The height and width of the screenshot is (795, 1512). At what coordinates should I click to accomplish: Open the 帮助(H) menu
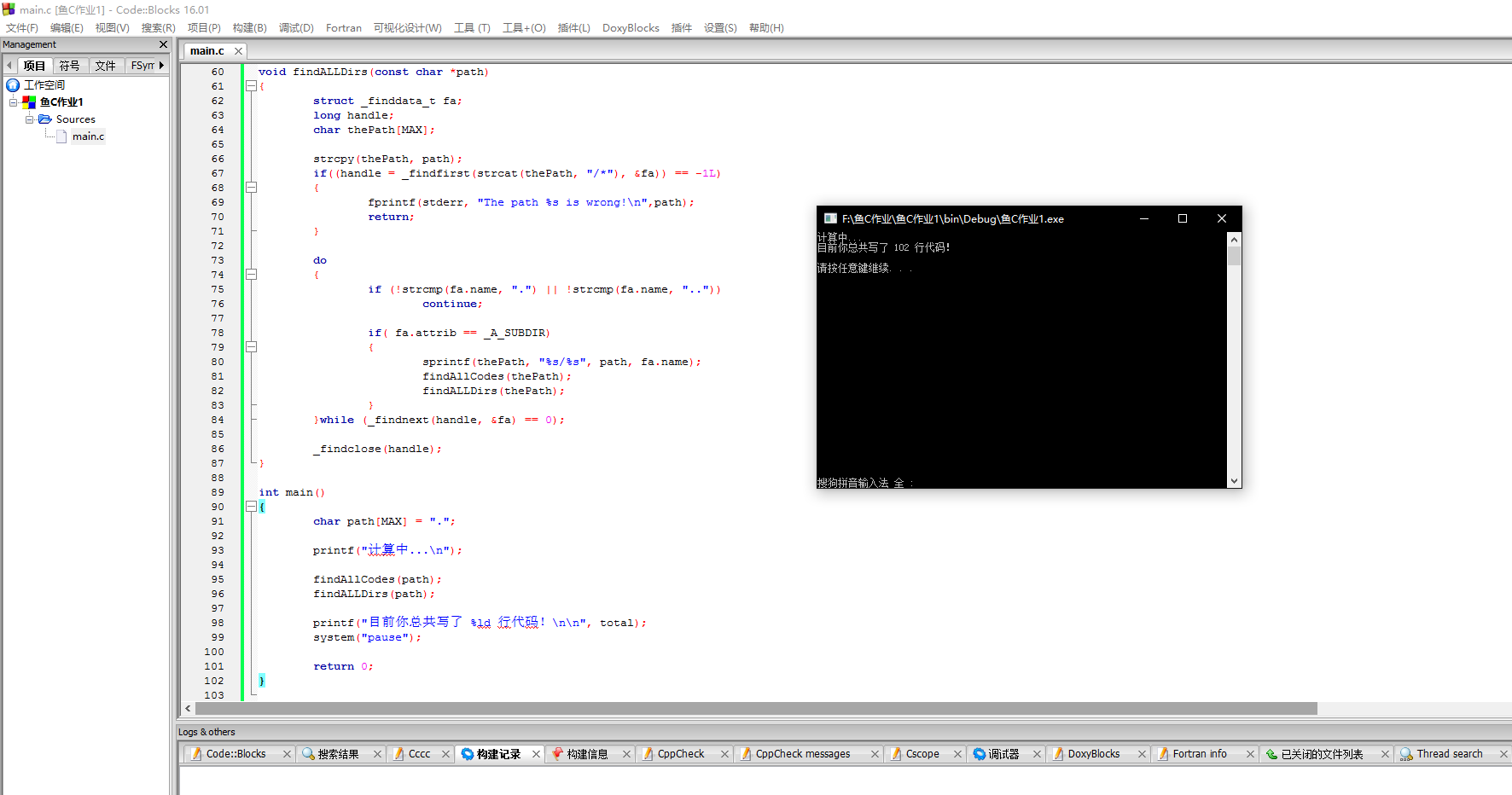point(766,28)
